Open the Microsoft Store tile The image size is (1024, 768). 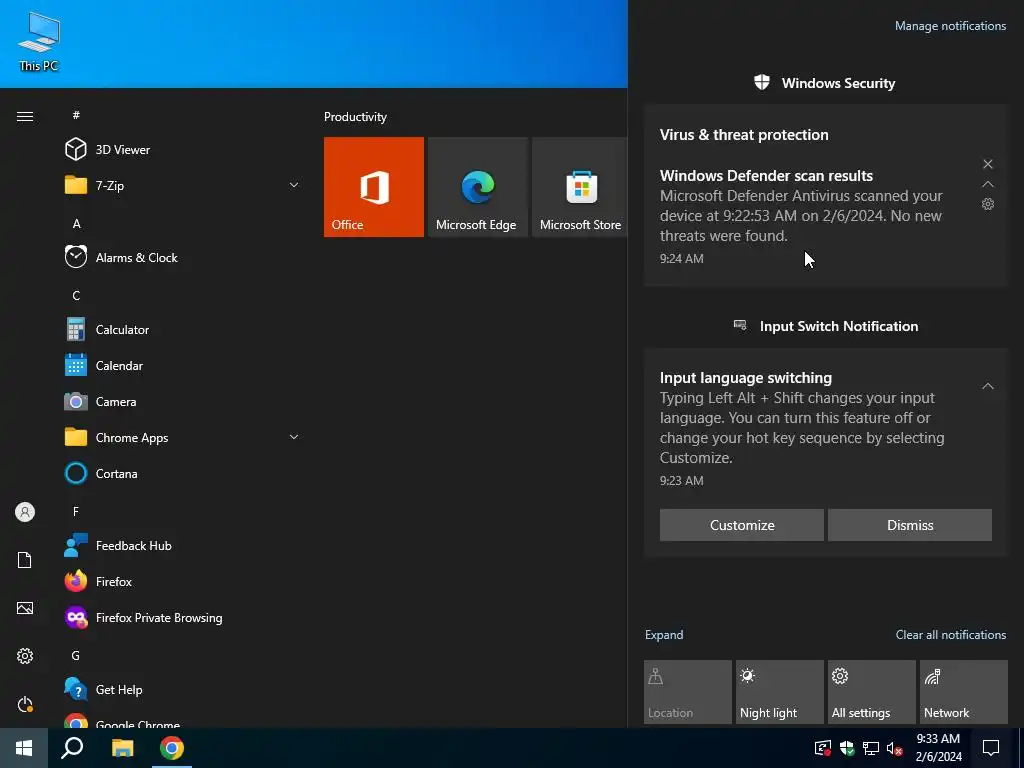click(x=580, y=187)
